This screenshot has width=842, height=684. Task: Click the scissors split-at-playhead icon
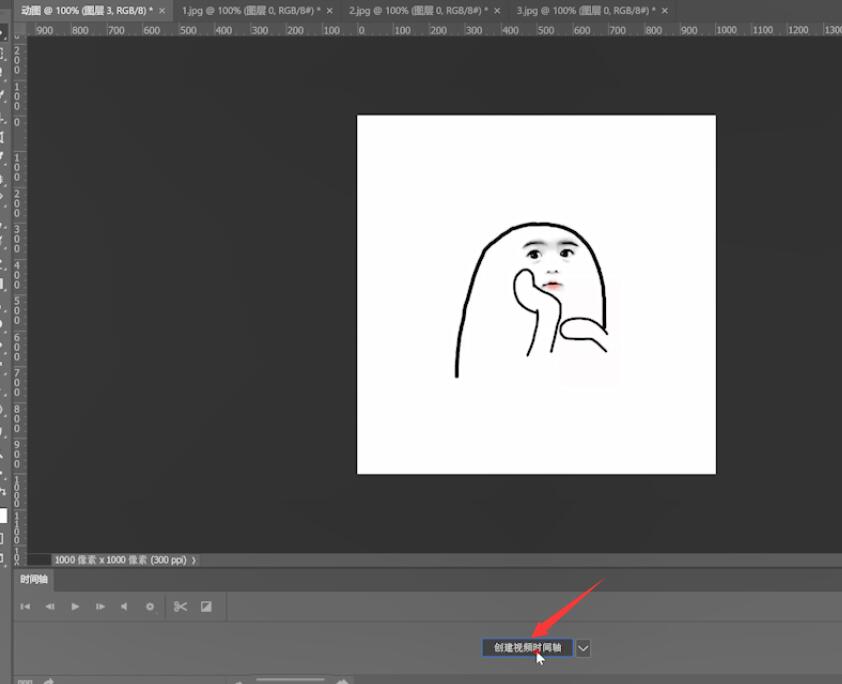click(180, 607)
